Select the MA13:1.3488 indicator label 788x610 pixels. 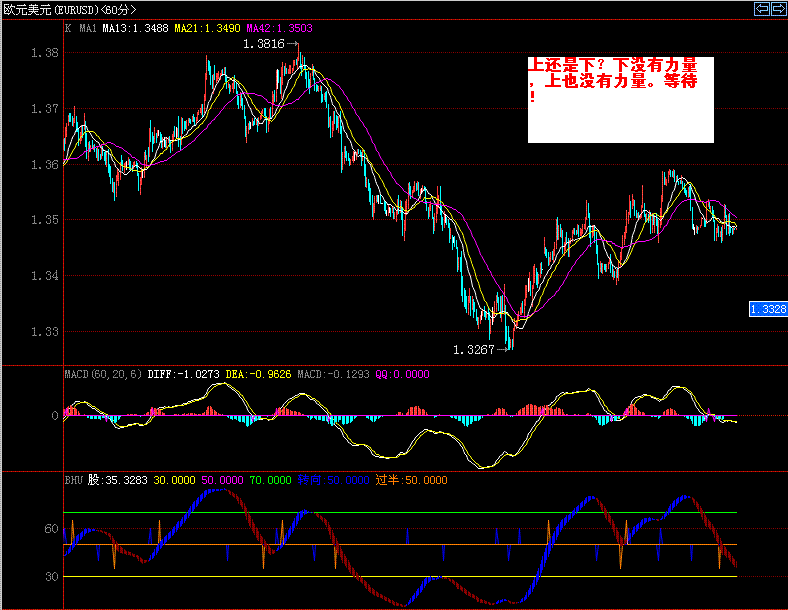click(x=136, y=29)
